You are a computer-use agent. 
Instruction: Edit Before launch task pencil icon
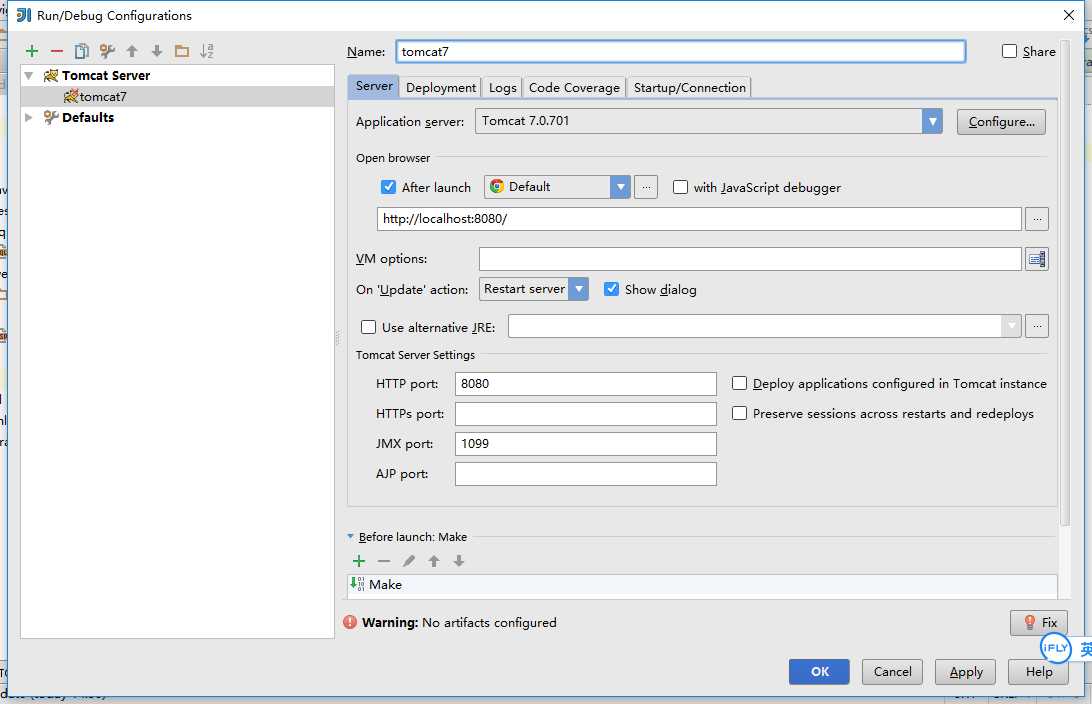coord(409,561)
